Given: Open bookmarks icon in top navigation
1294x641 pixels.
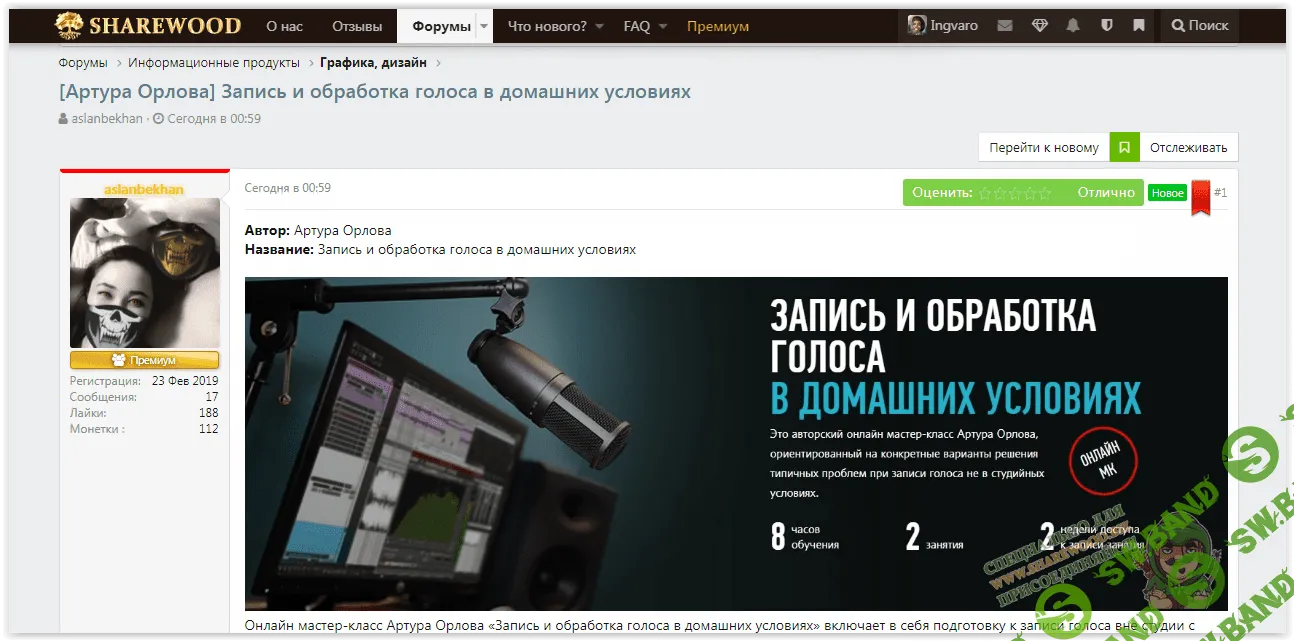Looking at the screenshot, I should (1139, 26).
